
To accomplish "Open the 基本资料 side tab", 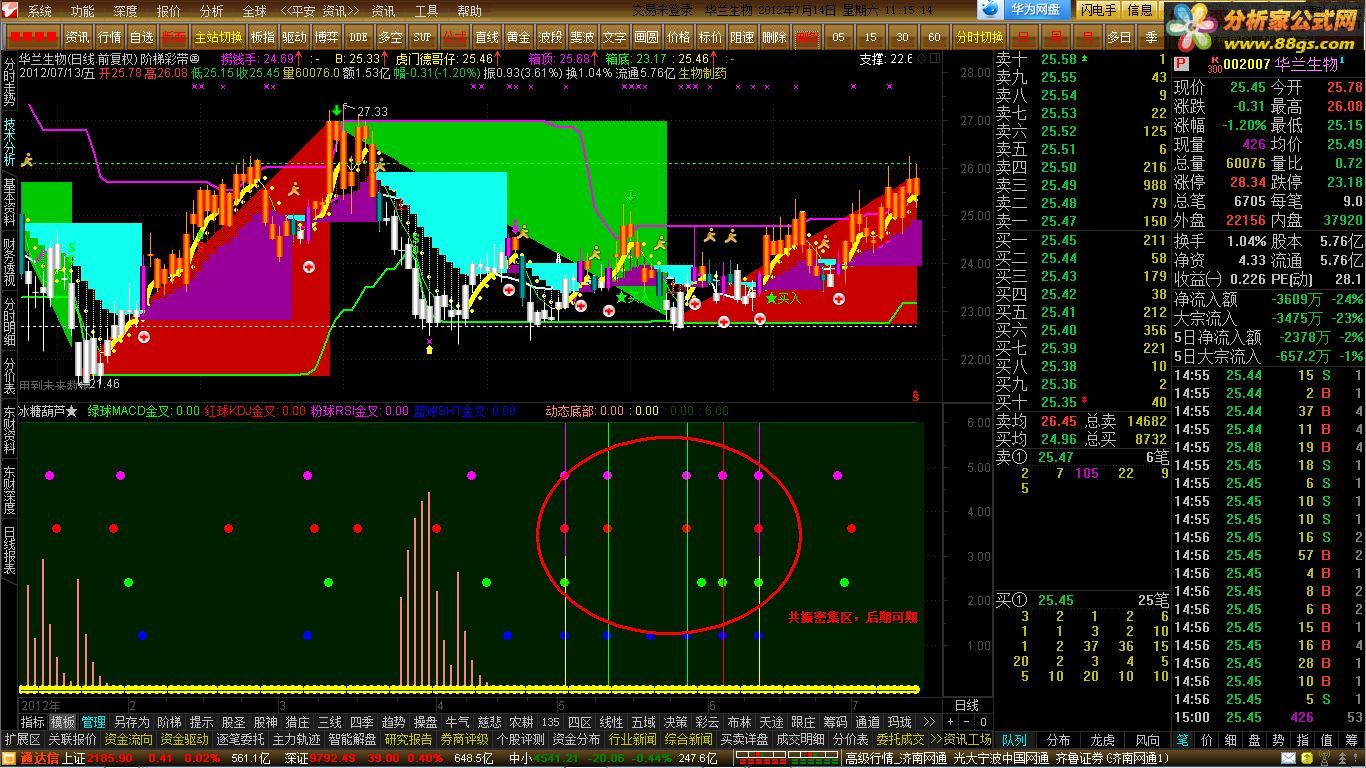I will point(9,203).
